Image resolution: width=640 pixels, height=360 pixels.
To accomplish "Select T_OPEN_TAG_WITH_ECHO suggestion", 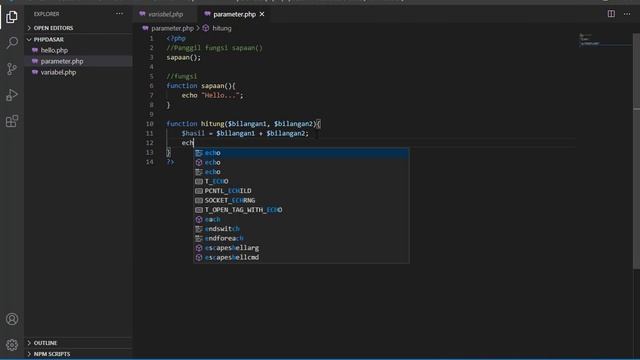I will pyautogui.click(x=301, y=210).
